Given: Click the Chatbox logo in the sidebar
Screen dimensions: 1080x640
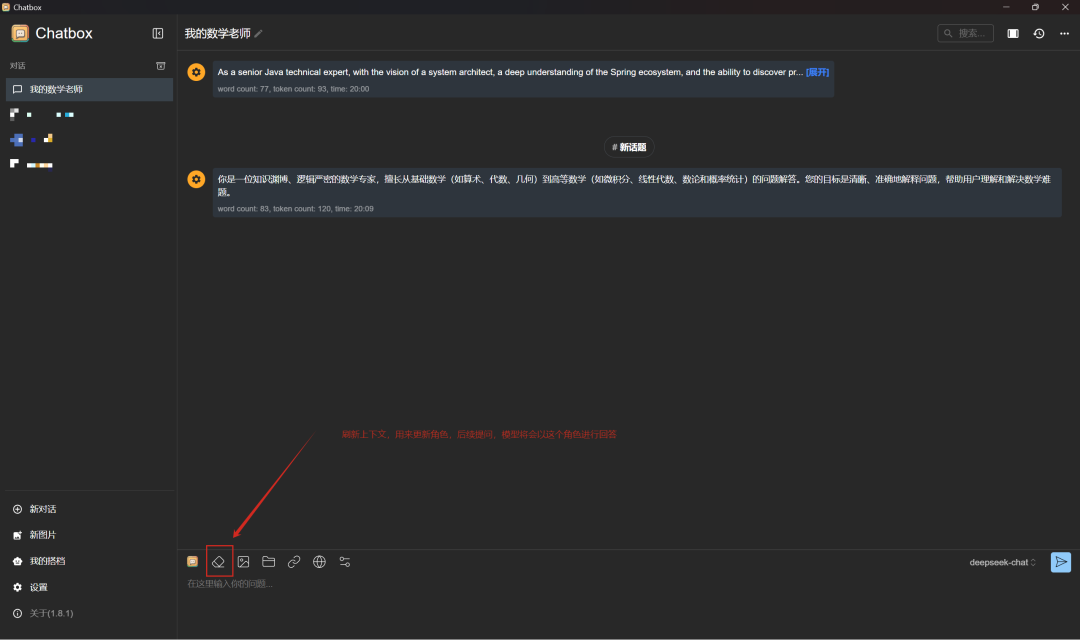Looking at the screenshot, I should (x=20, y=33).
